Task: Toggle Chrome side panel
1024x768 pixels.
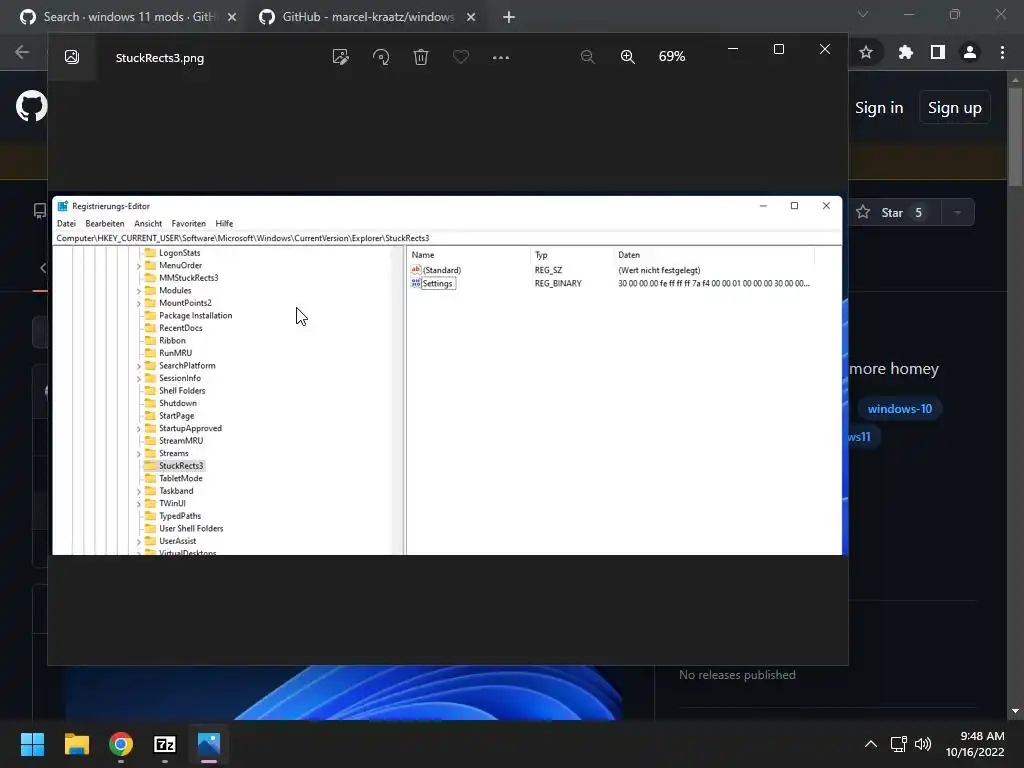Action: click(938, 52)
